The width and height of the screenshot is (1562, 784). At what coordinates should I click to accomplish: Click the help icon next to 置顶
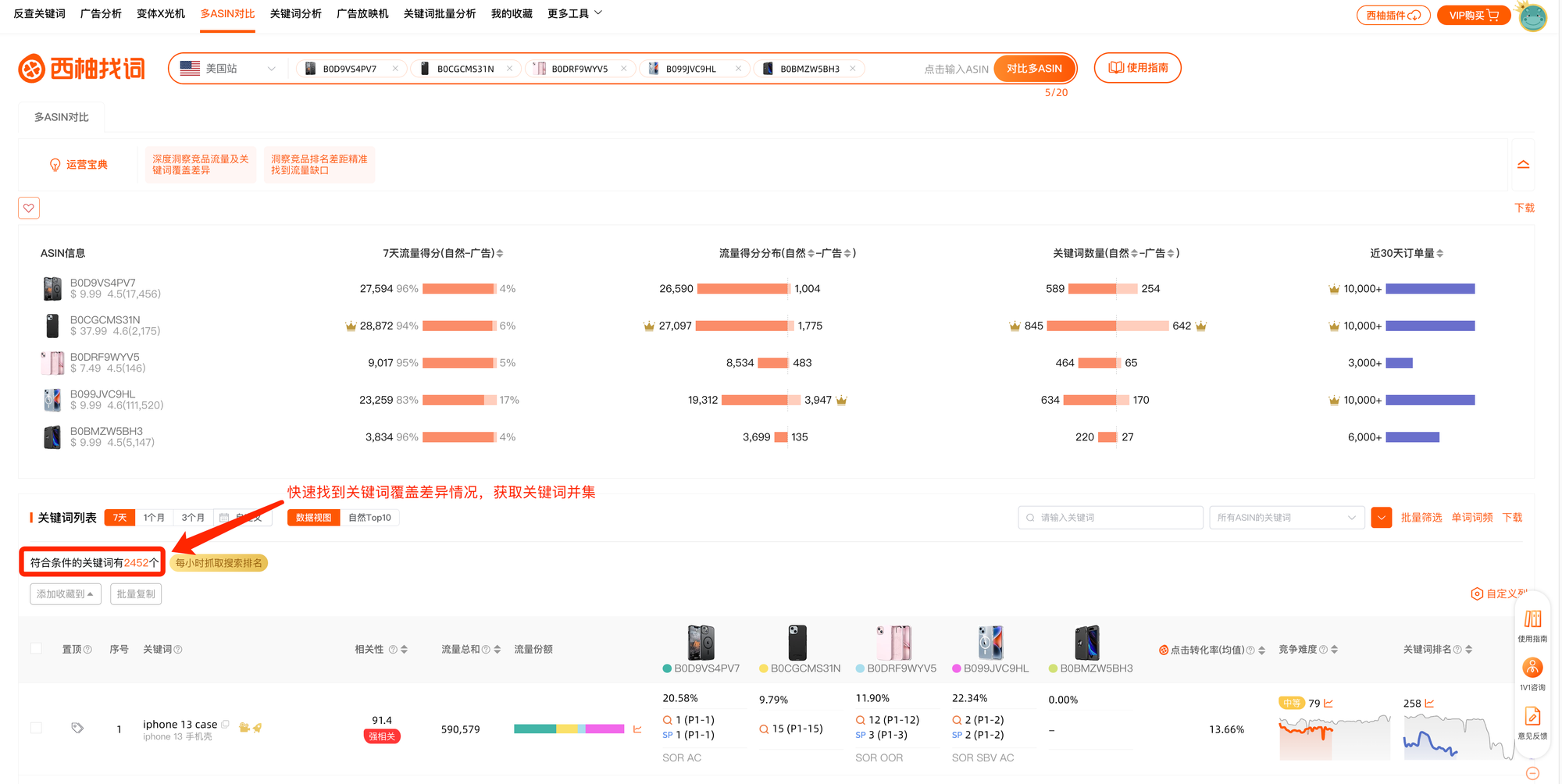tap(87, 650)
